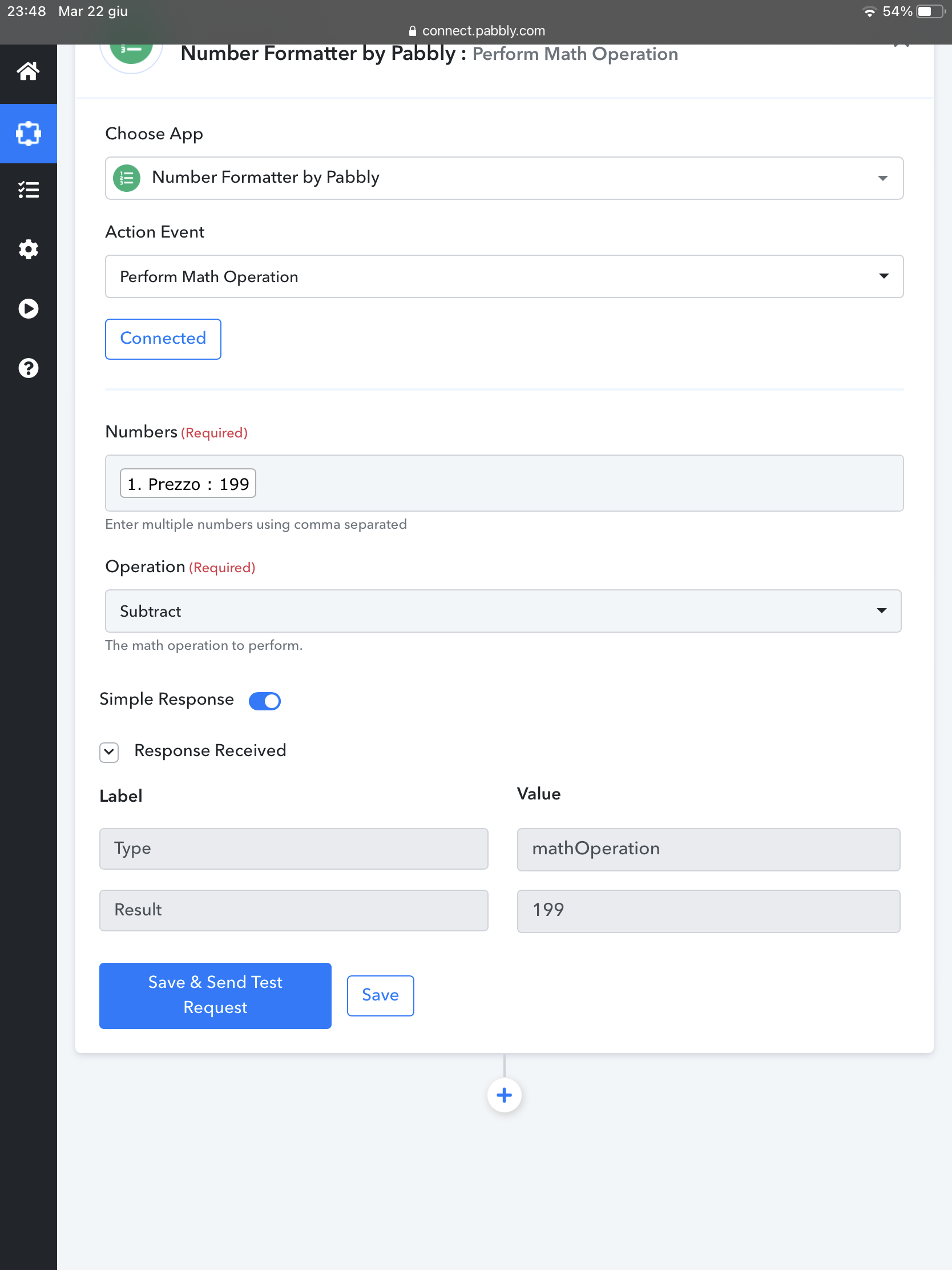
Task: Toggle the Simple Response switch
Action: click(265, 701)
